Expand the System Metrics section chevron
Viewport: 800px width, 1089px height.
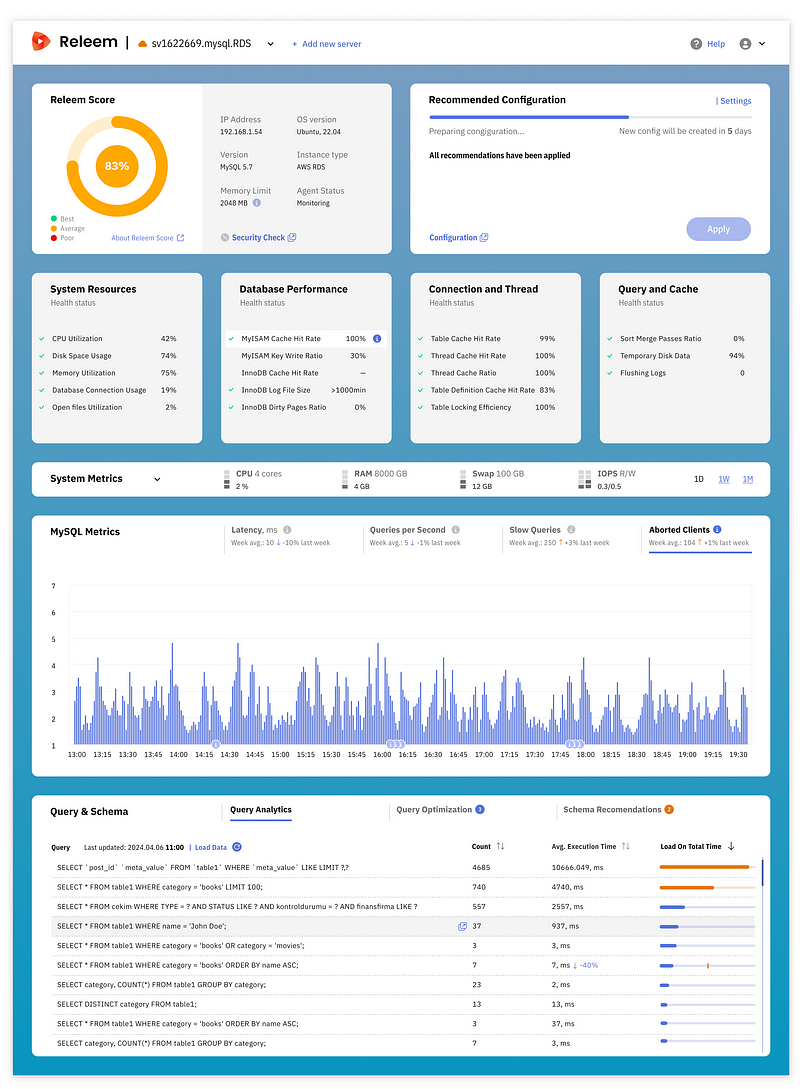click(157, 479)
